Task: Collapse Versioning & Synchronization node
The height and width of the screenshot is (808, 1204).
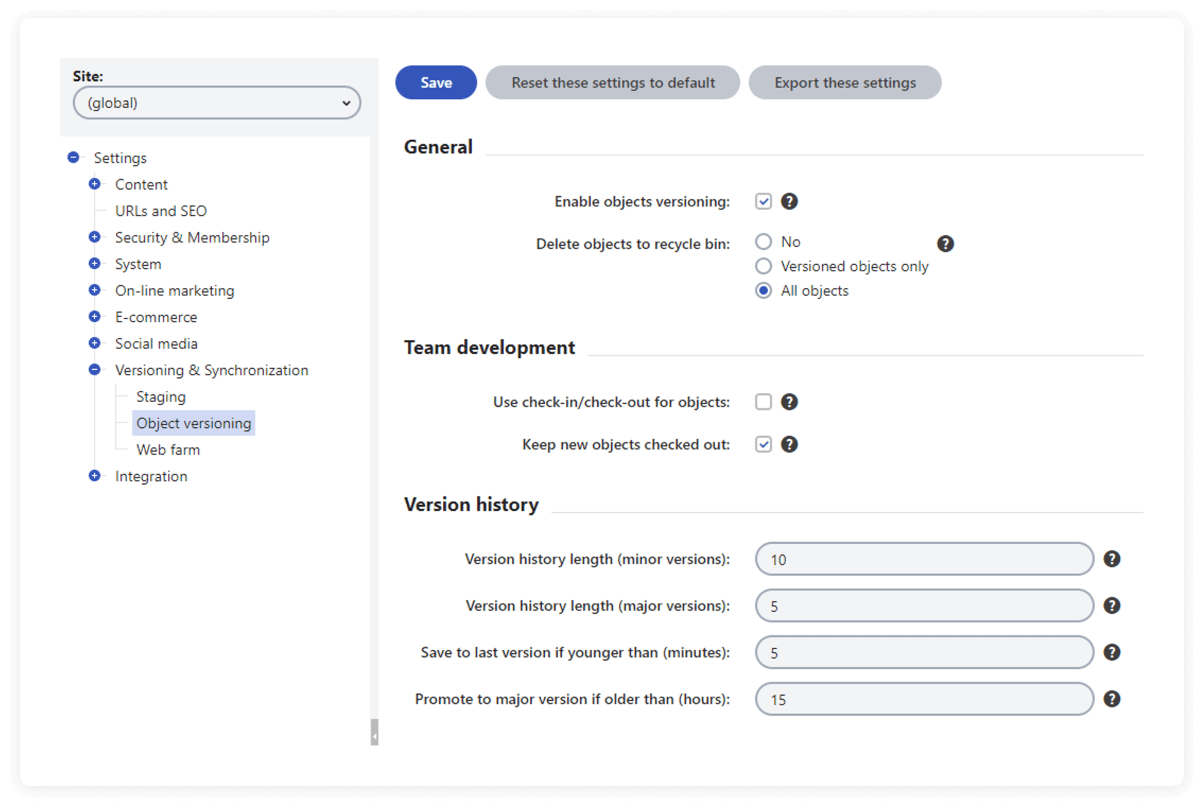Action: click(95, 369)
